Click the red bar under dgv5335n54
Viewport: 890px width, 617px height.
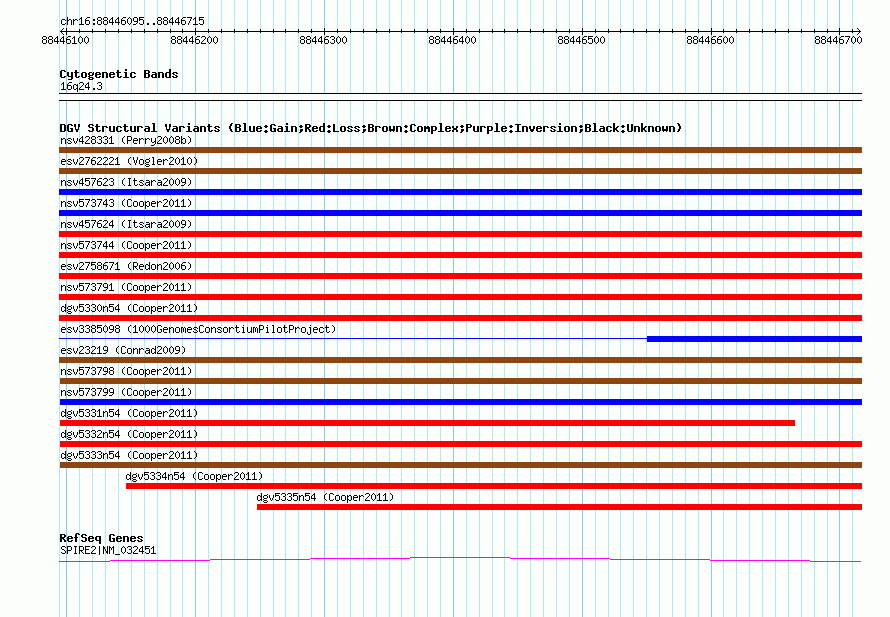pyautogui.click(x=560, y=507)
